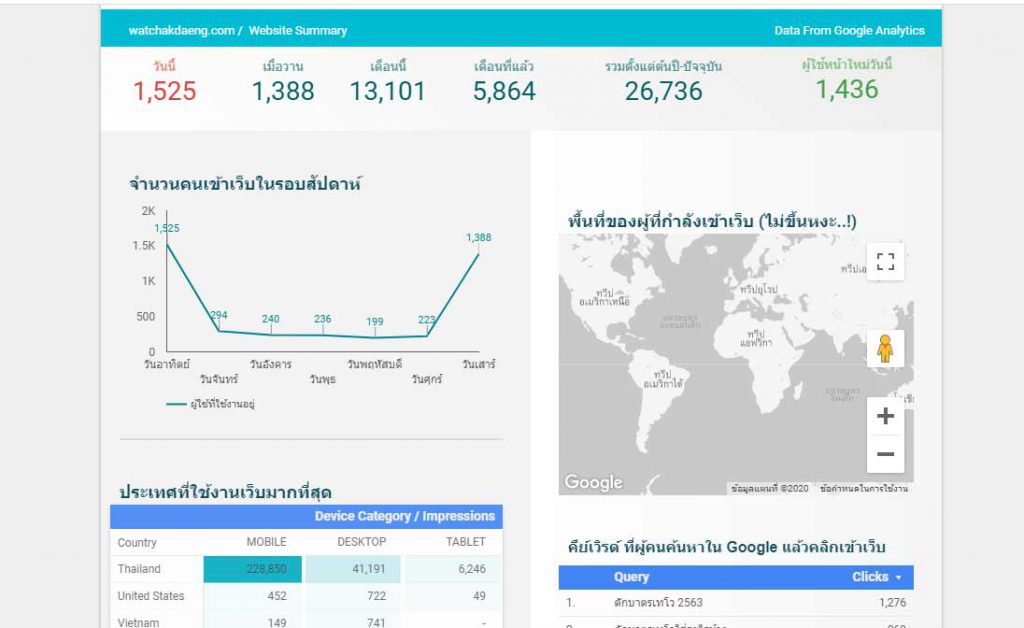
Task: Select the Thailand row in country table
Action: click(306, 569)
